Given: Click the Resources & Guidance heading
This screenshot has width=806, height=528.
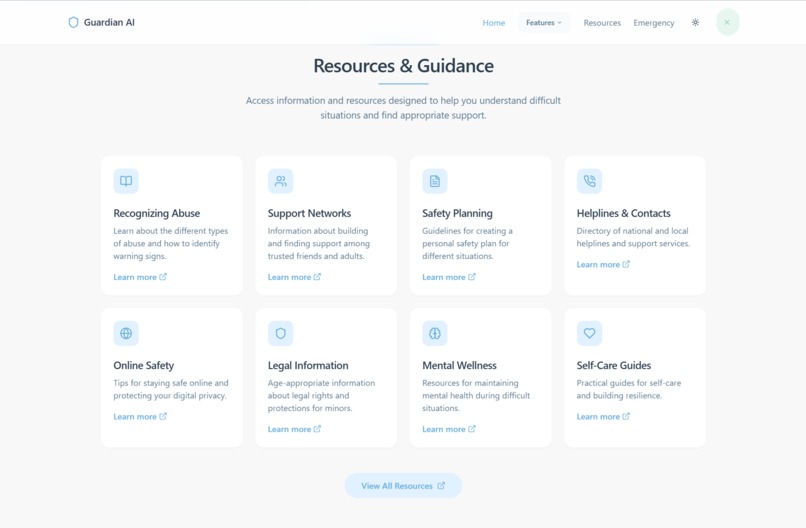Looking at the screenshot, I should pyautogui.click(x=404, y=66).
